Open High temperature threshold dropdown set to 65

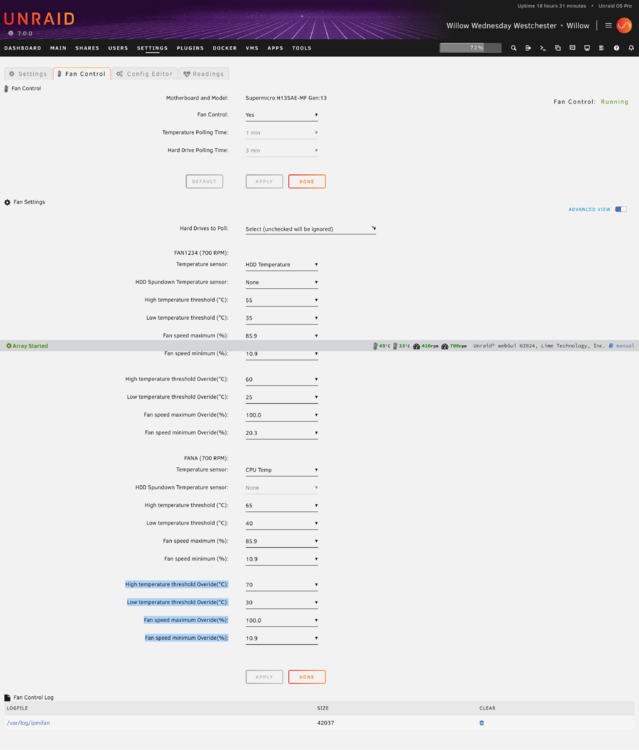tap(282, 506)
